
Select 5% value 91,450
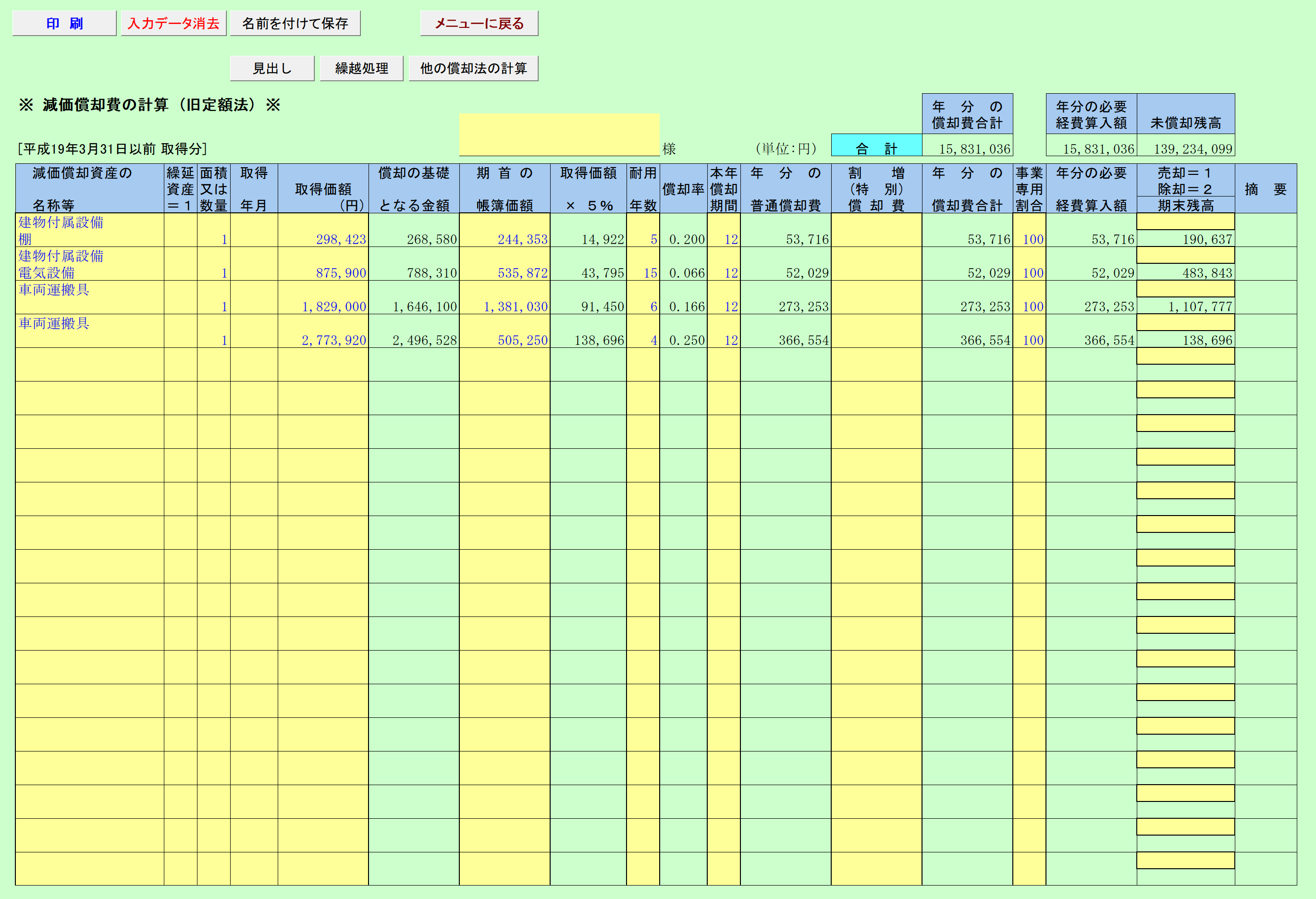tap(589, 297)
